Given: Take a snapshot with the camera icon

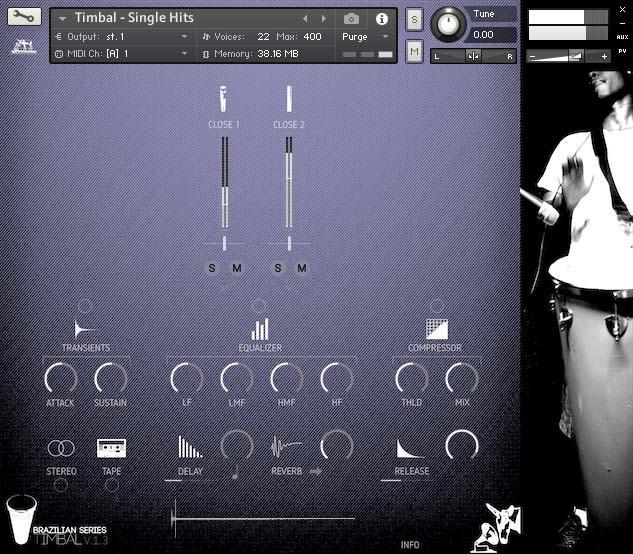Looking at the screenshot, I should tap(351, 19).
